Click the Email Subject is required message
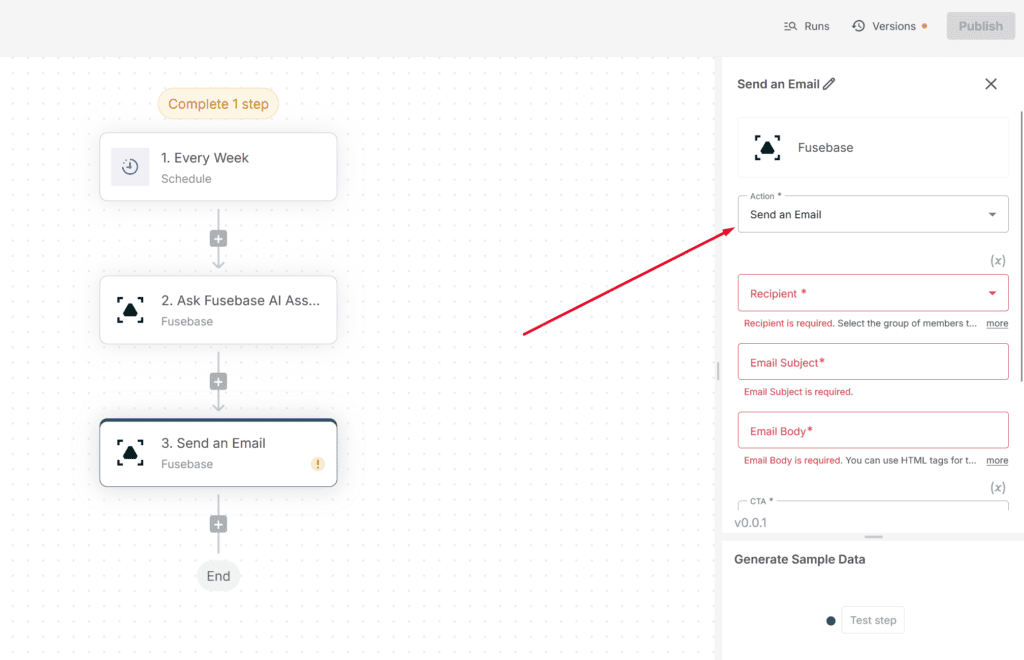This screenshot has width=1024, height=660. coord(798,392)
